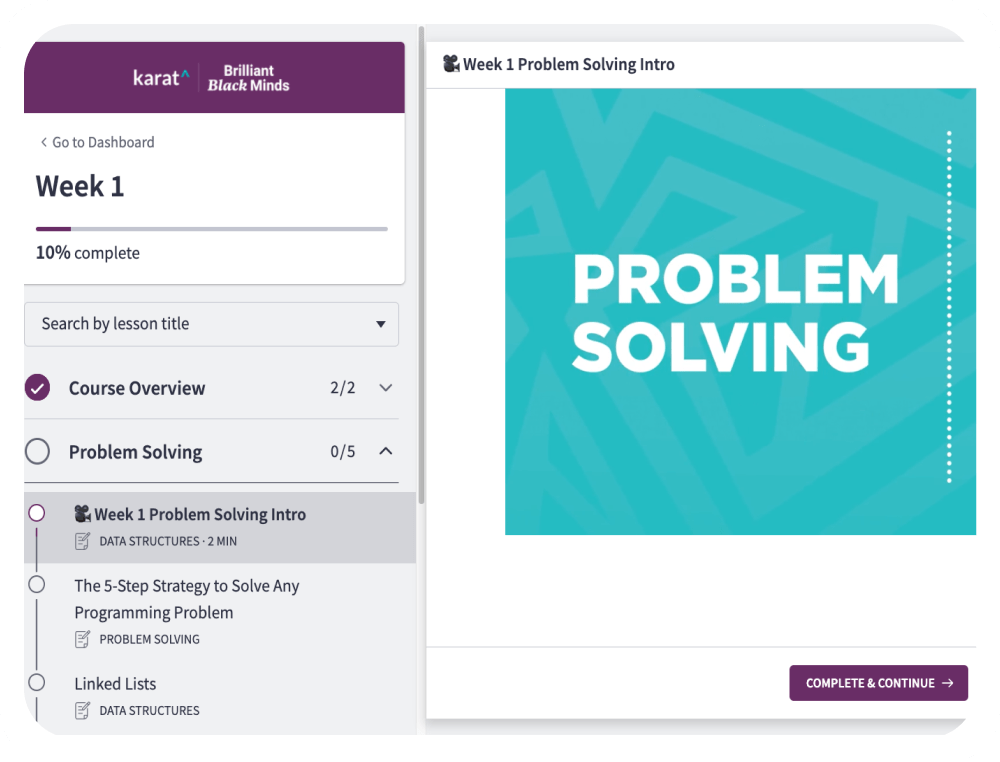1000x762 pixels.
Task: Toggle the Problem Solving section circle
Action: click(x=37, y=452)
